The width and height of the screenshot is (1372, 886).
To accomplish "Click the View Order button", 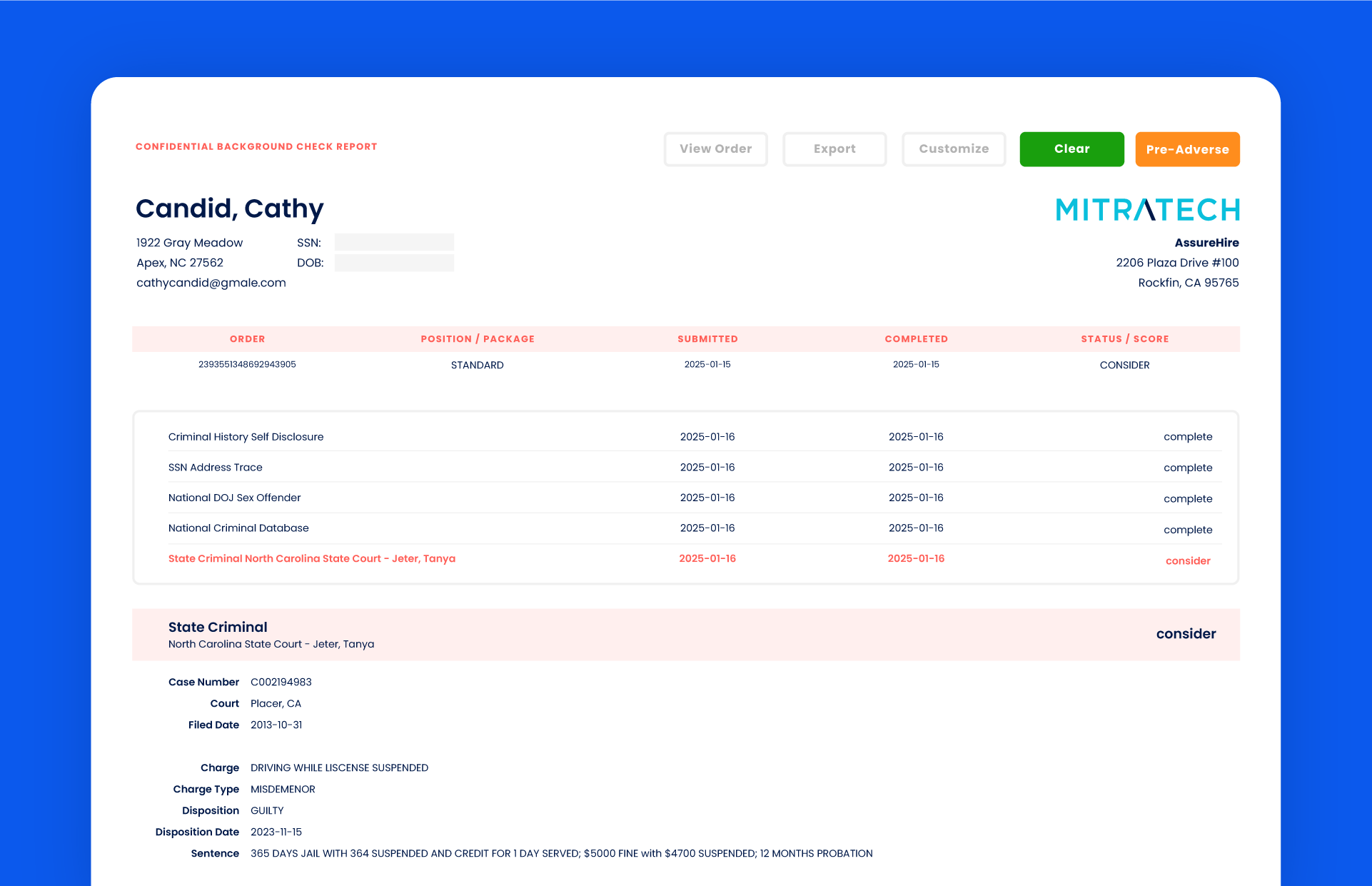I will 715,148.
